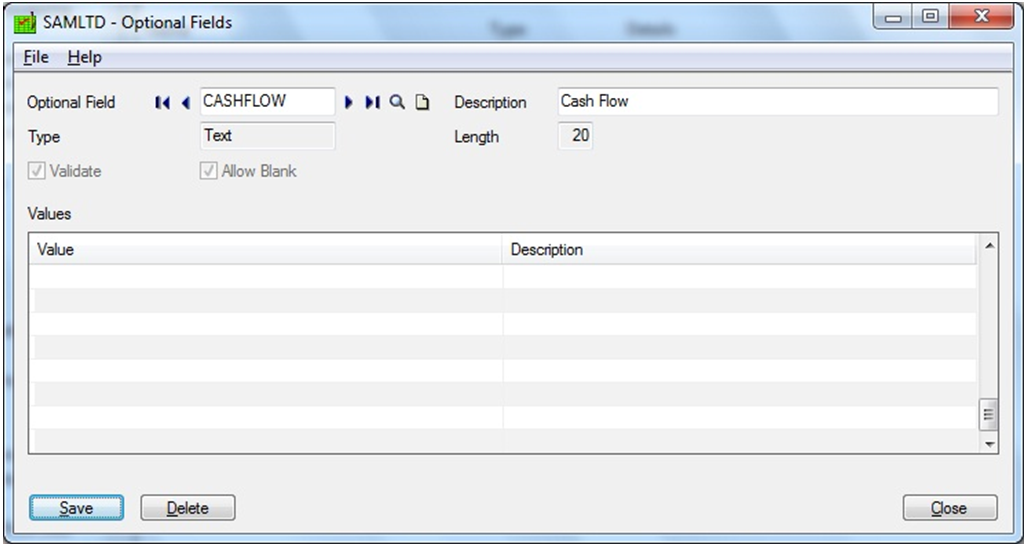
Task: Click the Description column header in grid
Action: tap(739, 250)
